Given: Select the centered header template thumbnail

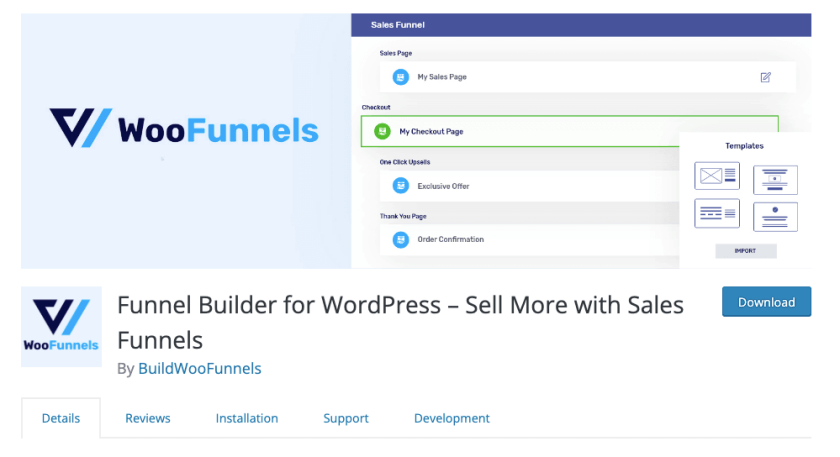Looking at the screenshot, I should [x=775, y=179].
